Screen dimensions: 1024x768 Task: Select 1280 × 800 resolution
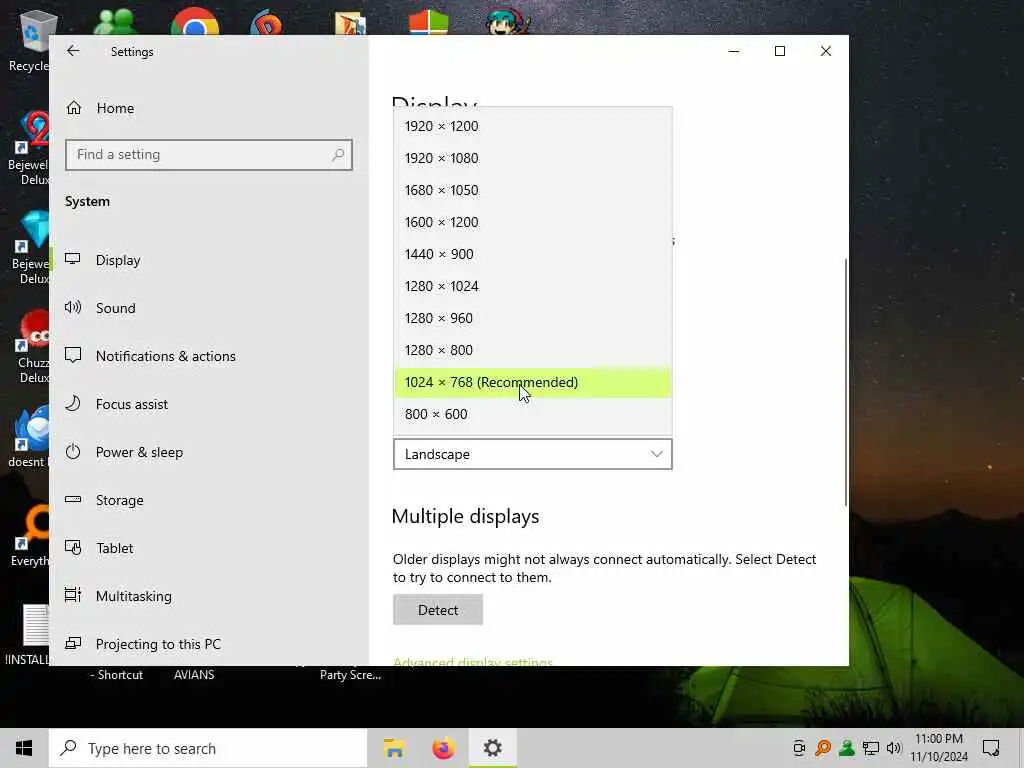coord(532,350)
